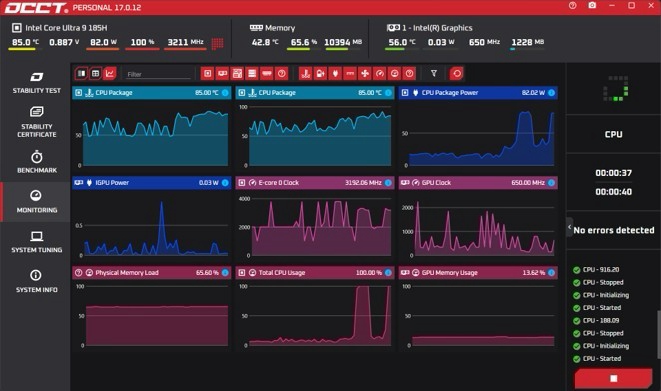Click the GPU memory 1228 MB reading

point(527,42)
